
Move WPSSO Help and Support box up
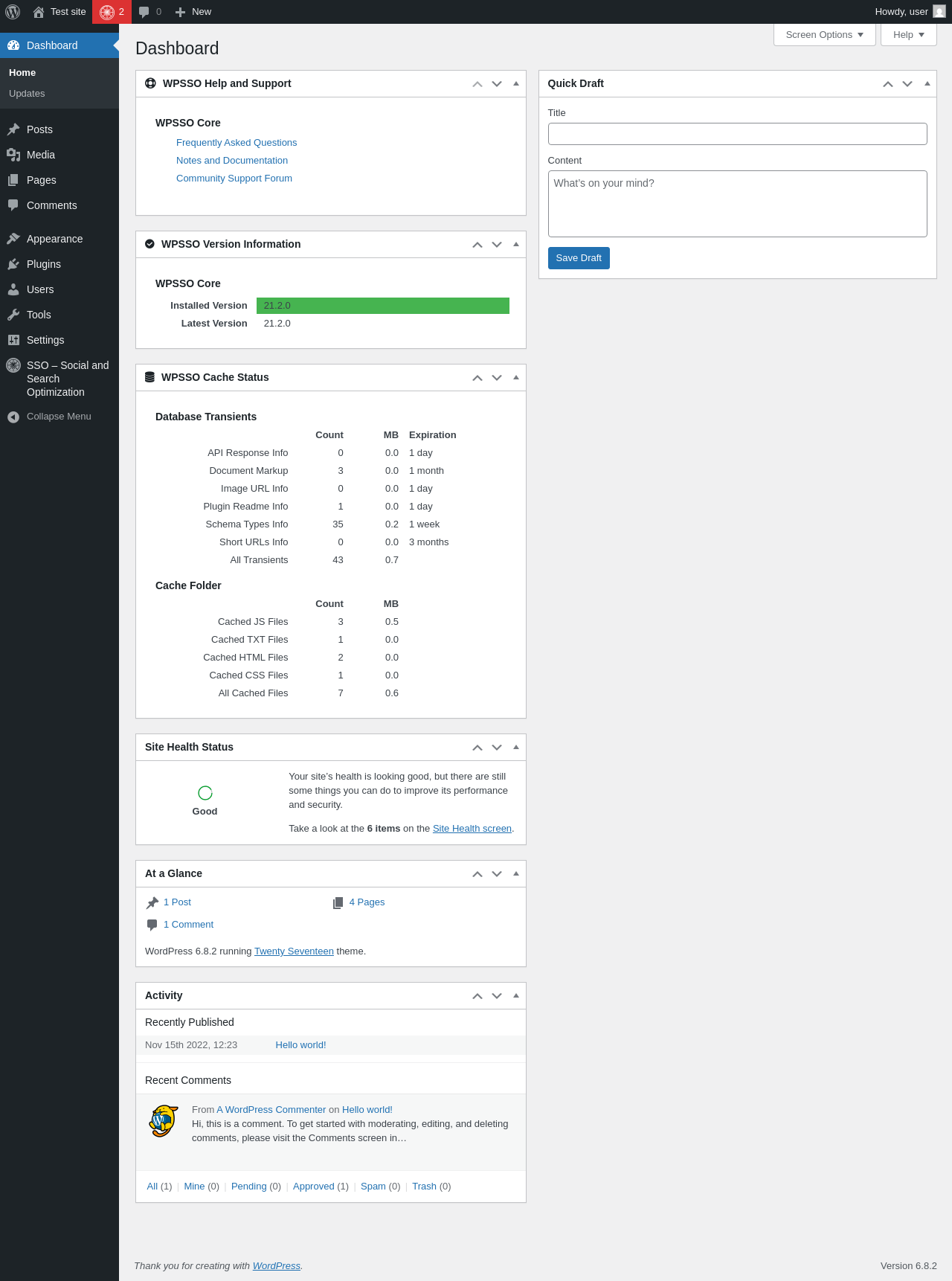(x=477, y=84)
